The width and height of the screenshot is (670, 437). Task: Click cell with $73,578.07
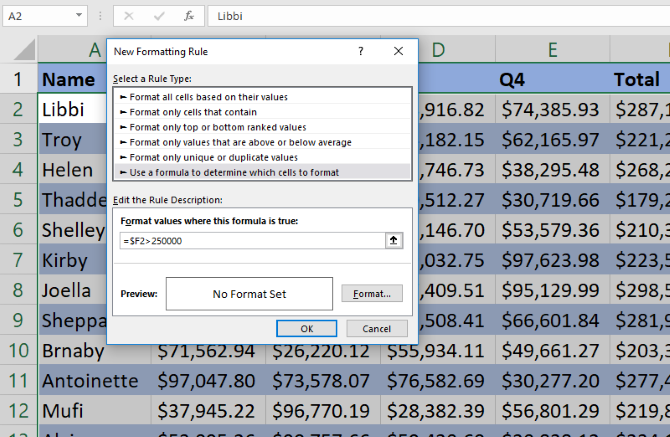[x=323, y=380]
